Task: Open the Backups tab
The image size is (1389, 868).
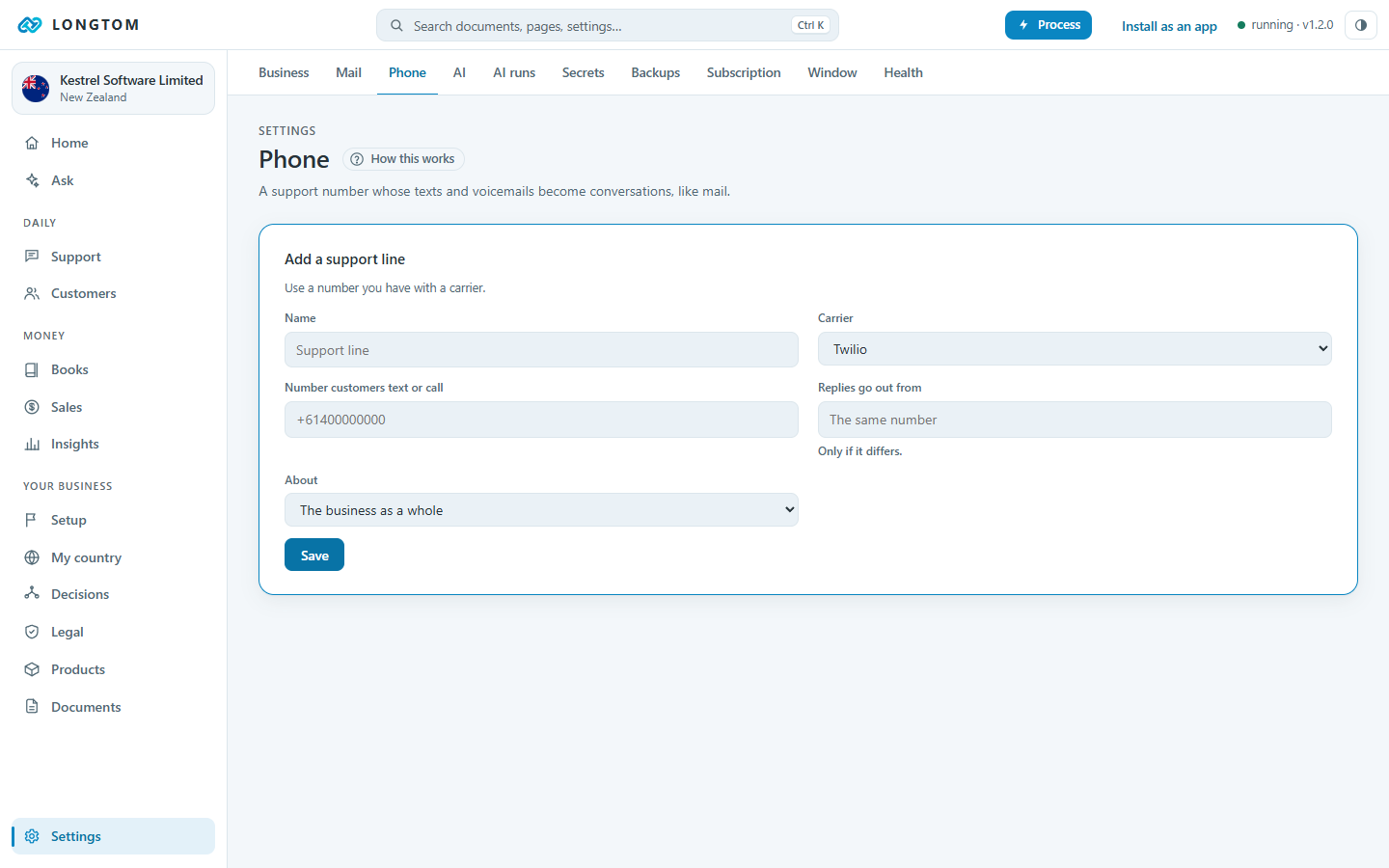Action: [x=655, y=72]
